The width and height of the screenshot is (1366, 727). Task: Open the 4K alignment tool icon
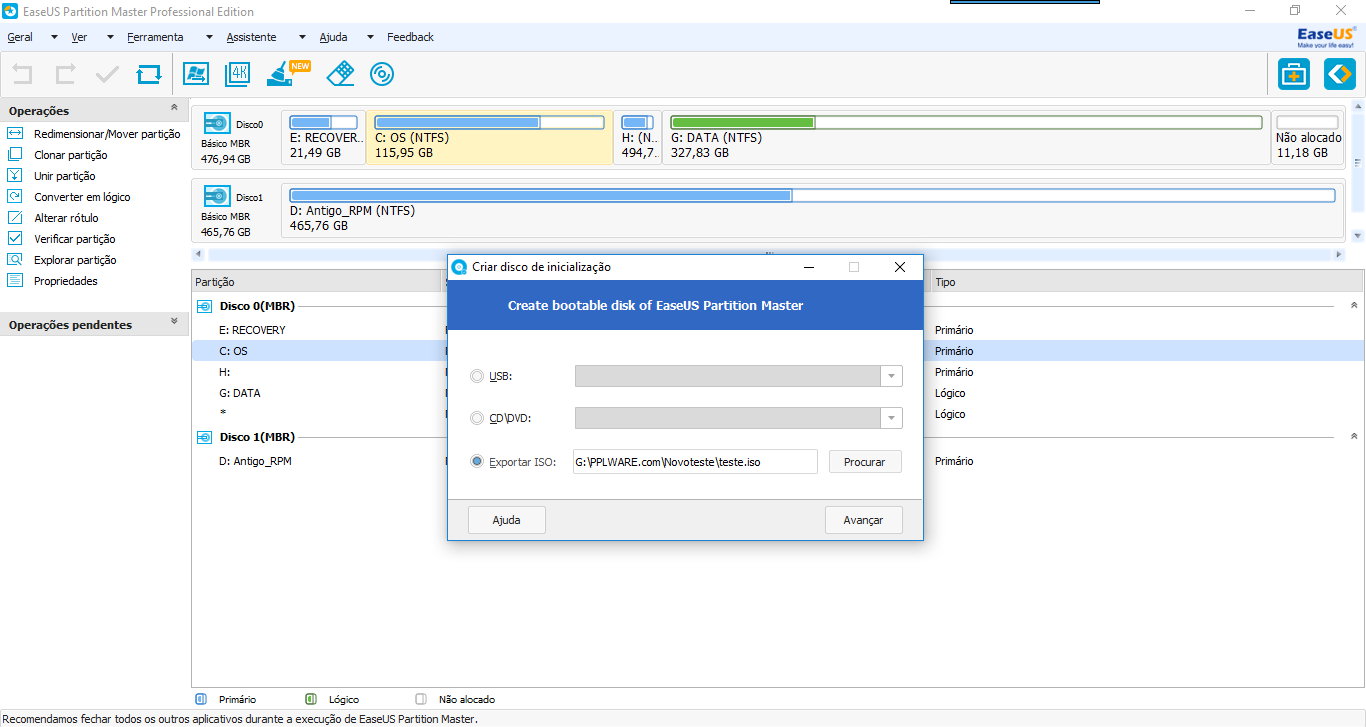click(238, 74)
